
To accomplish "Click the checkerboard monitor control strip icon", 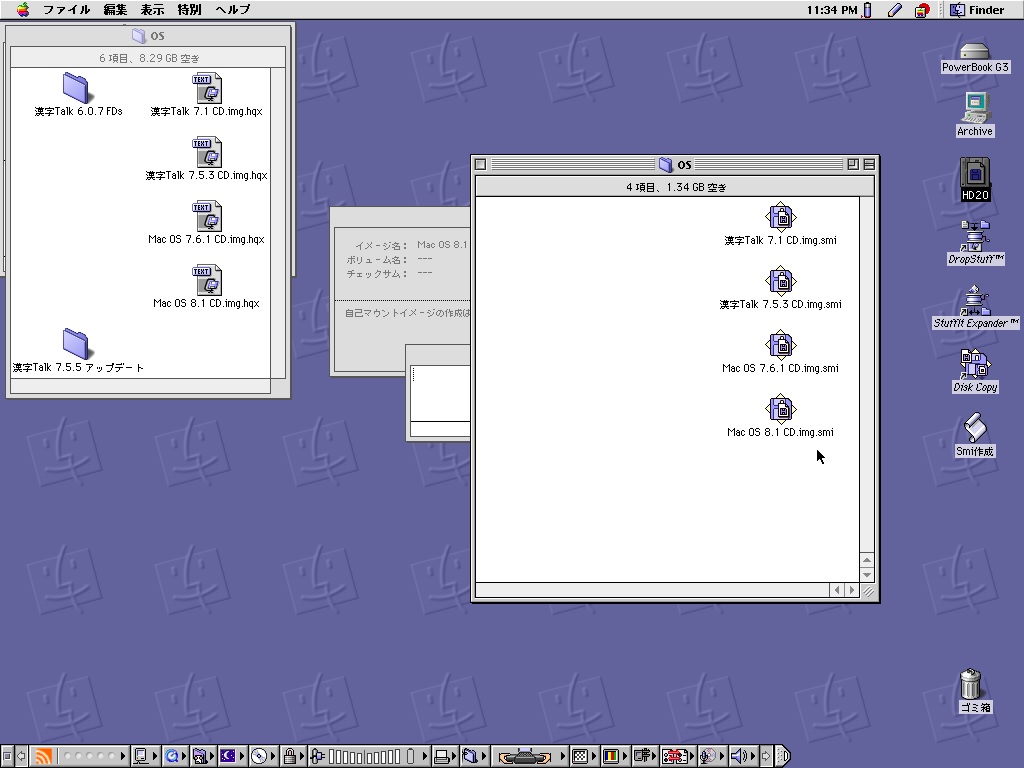I will point(579,756).
